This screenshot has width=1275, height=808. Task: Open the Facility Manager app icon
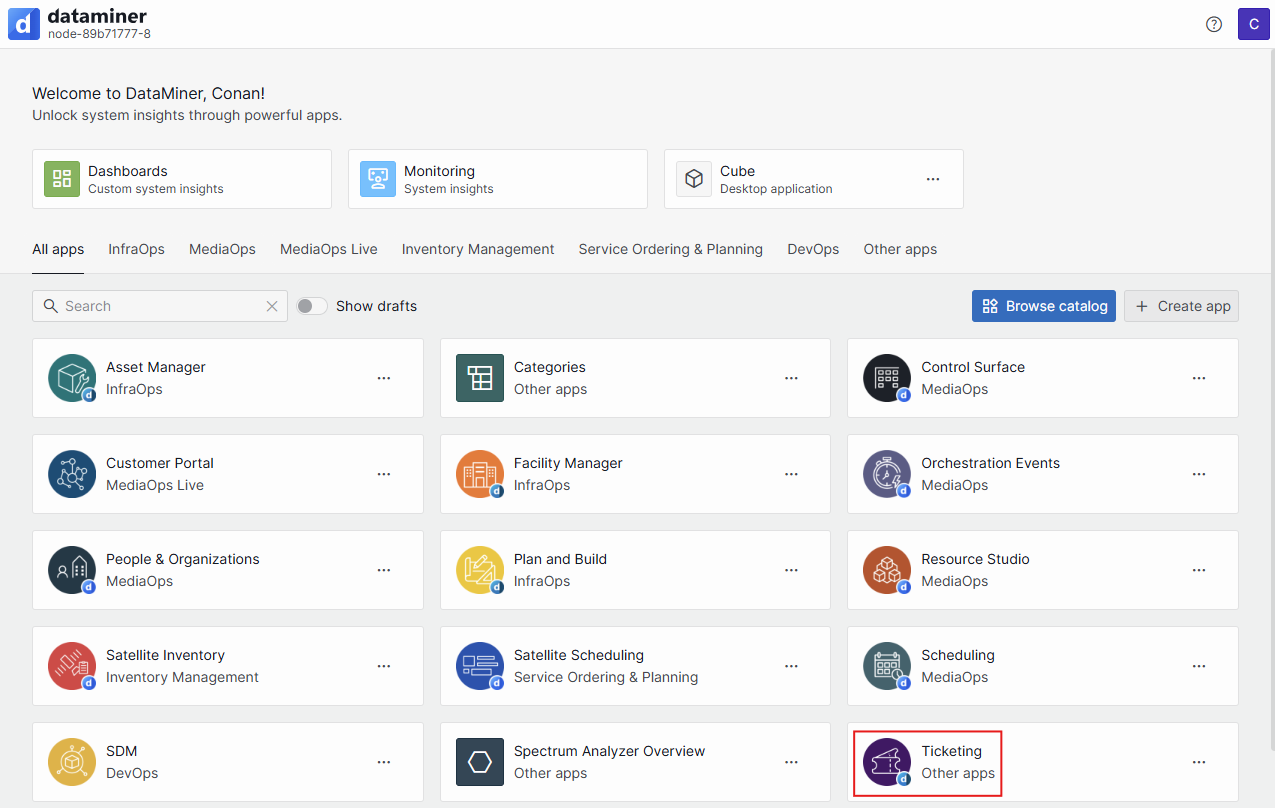480,474
